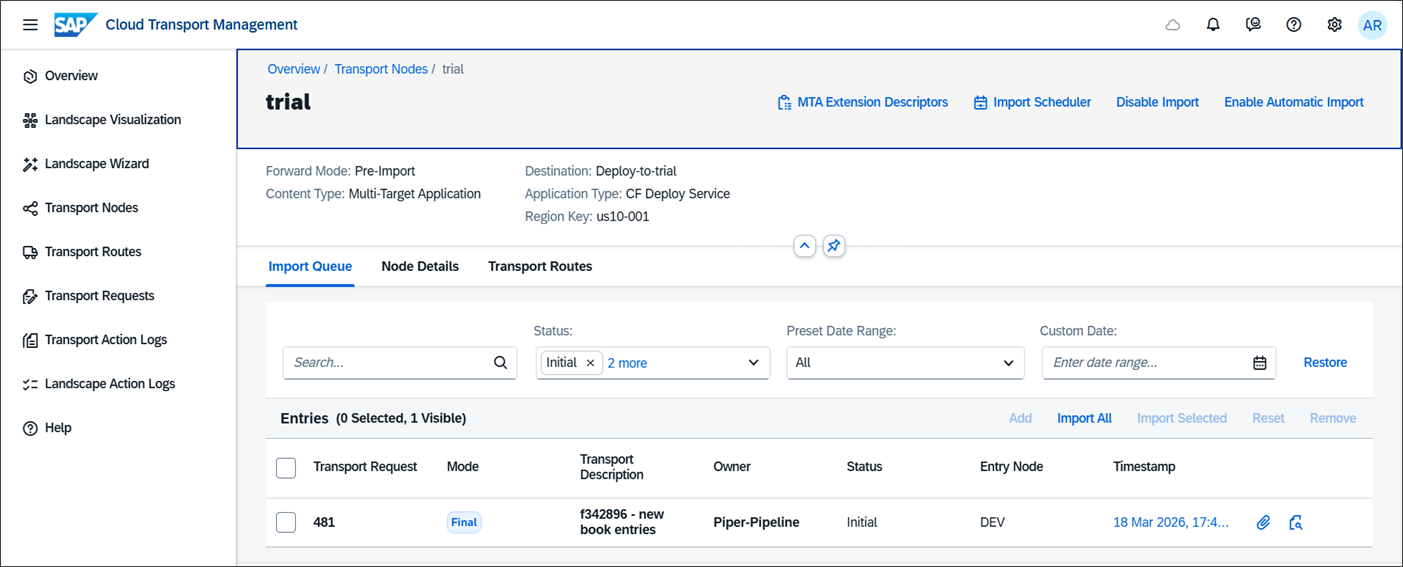
Task: Click the Final mode badge
Action: (x=464, y=522)
